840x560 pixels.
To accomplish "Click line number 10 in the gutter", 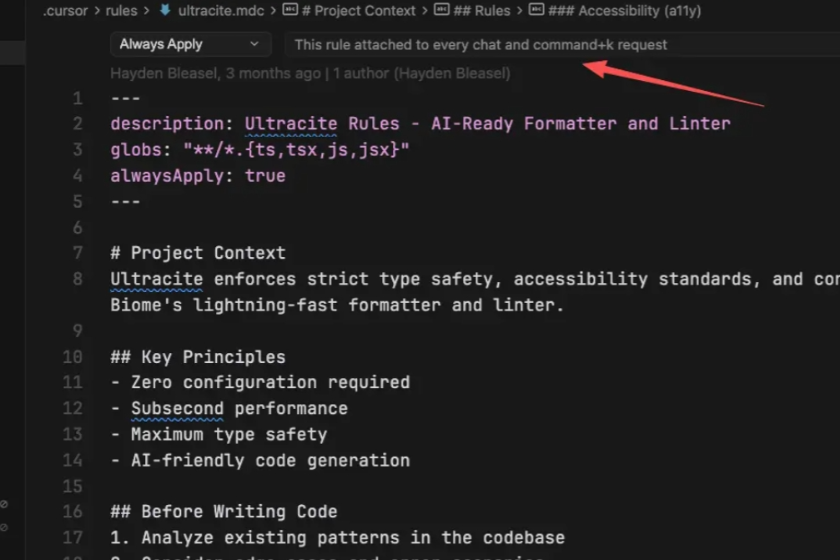I will pos(72,357).
